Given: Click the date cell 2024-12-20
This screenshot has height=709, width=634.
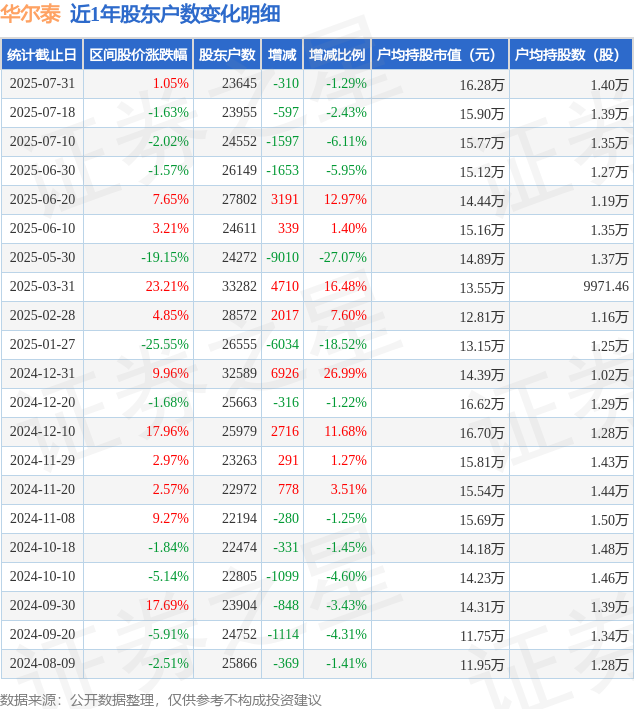Looking at the screenshot, I should pyautogui.click(x=42, y=402).
